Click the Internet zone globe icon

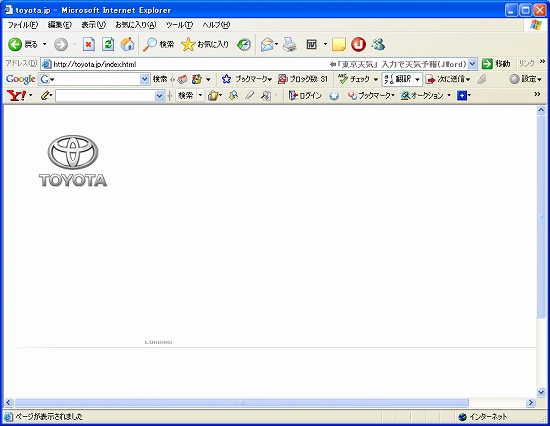tap(463, 417)
